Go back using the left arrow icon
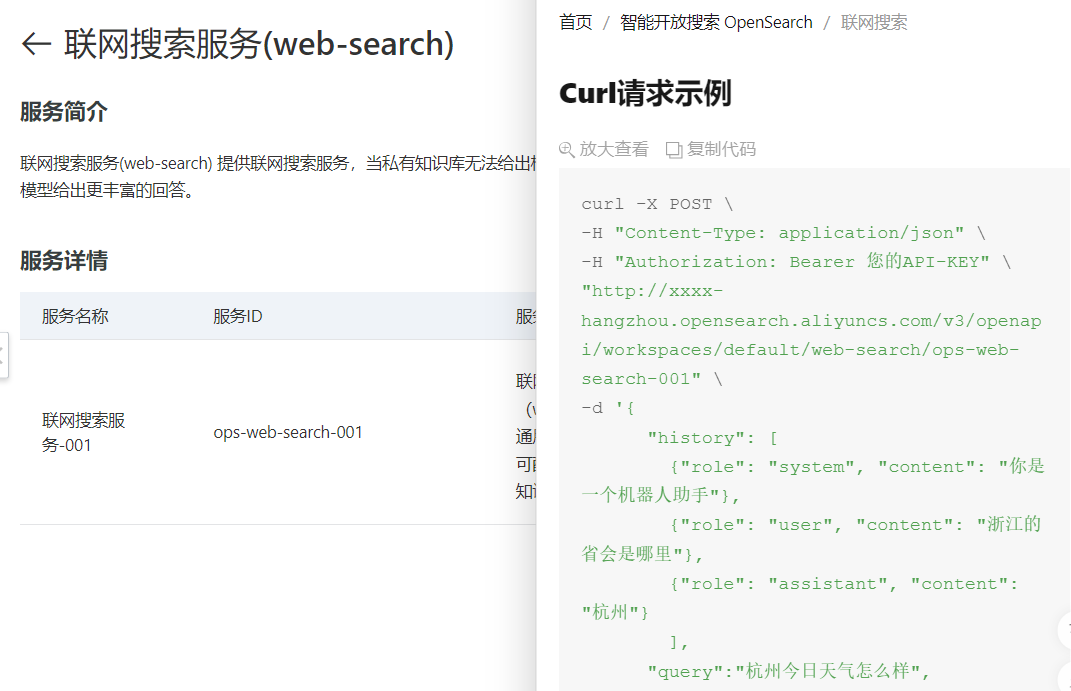Viewport: 1071px width, 691px height. [x=36, y=44]
